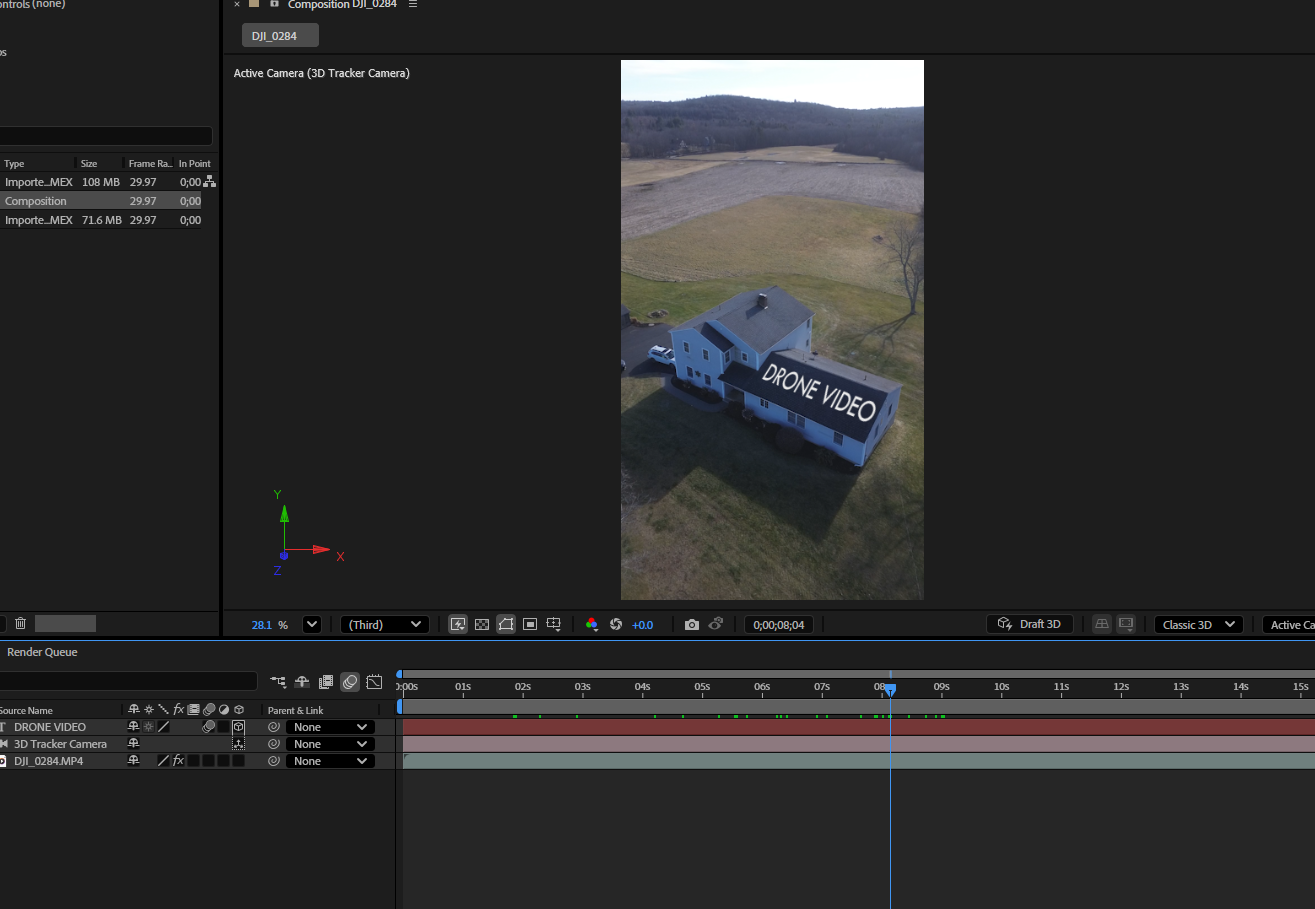Image resolution: width=1315 pixels, height=909 pixels.
Task: Take a snapshot with the camera icon
Action: 692,625
